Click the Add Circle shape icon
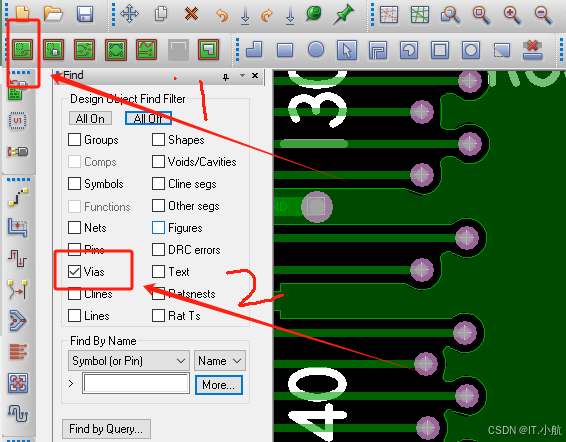566x442 pixels. (316, 49)
